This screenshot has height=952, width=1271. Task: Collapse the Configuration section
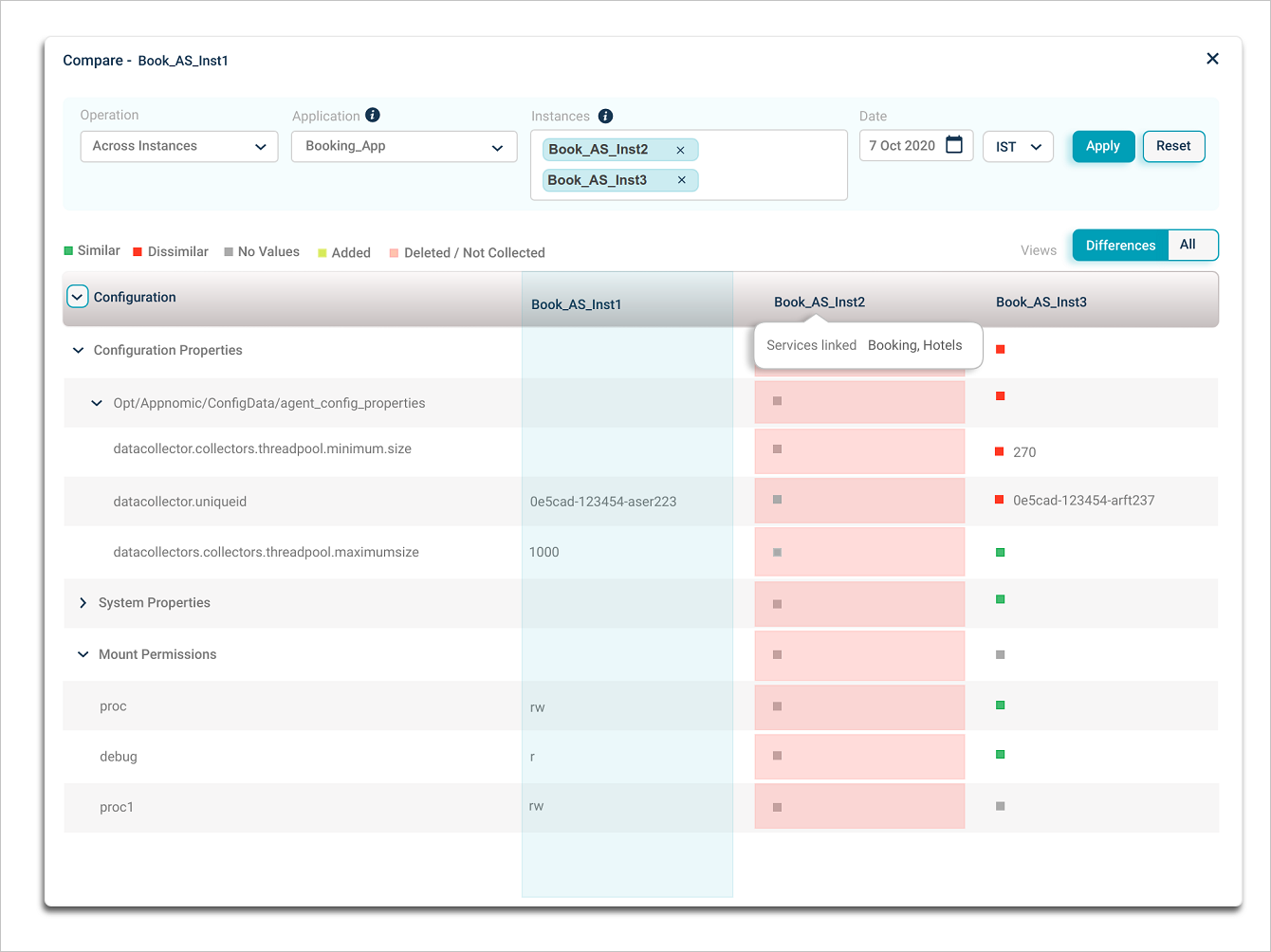(78, 297)
